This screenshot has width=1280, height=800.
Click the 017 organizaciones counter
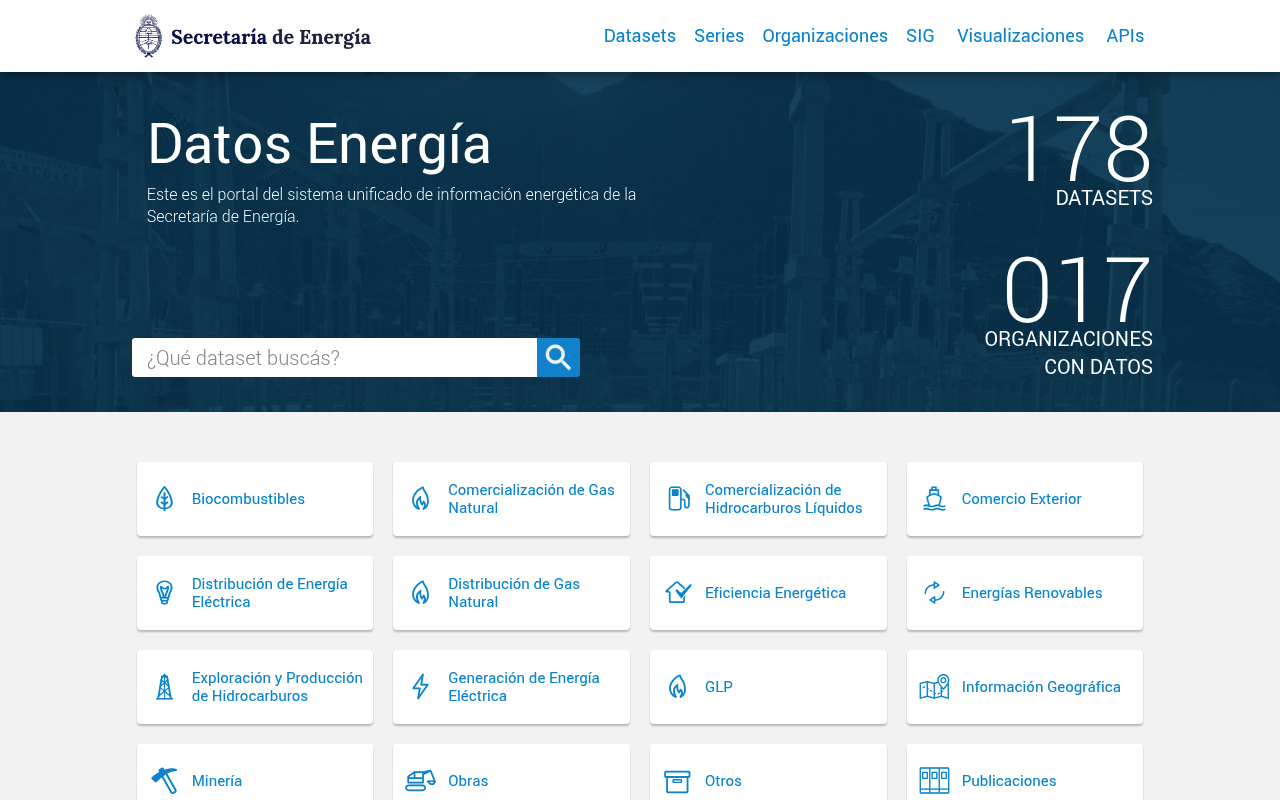pos(1078,290)
